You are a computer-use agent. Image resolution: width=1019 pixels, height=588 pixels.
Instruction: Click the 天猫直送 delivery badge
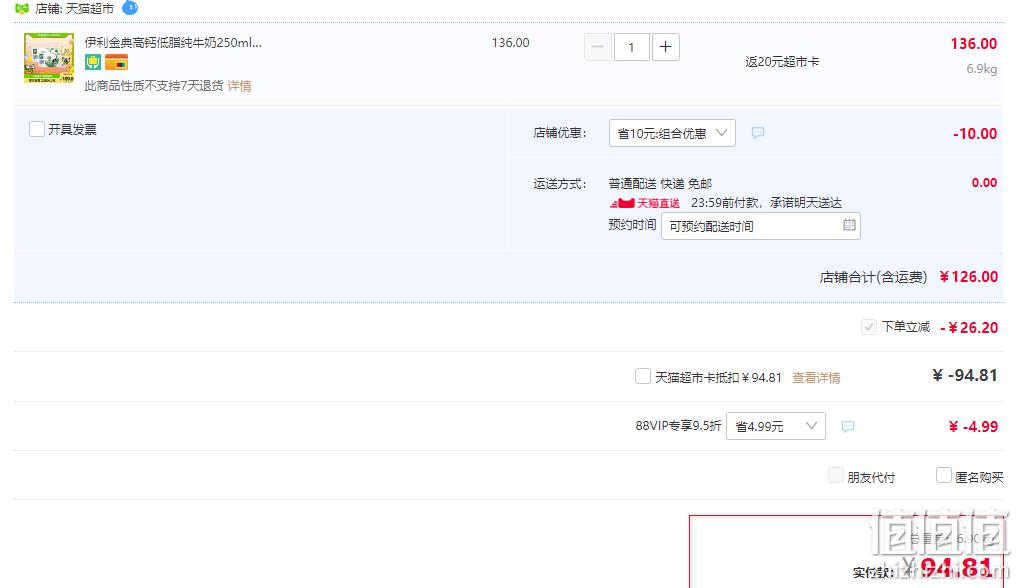pyautogui.click(x=645, y=203)
